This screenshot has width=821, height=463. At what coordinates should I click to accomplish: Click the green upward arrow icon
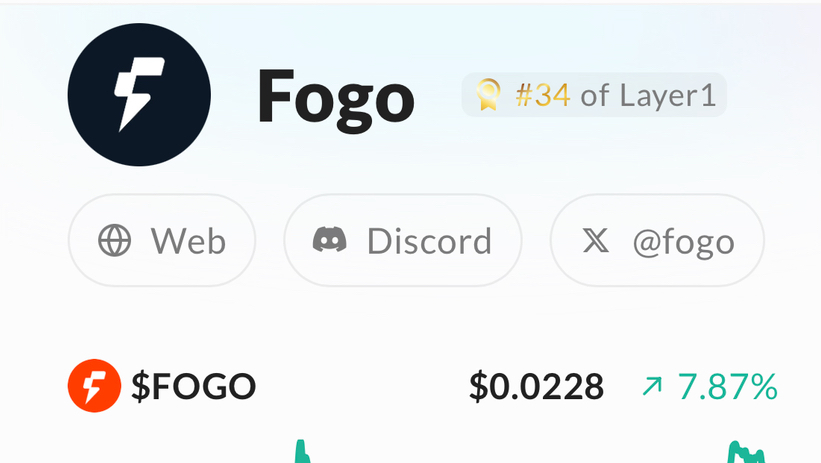[652, 387]
